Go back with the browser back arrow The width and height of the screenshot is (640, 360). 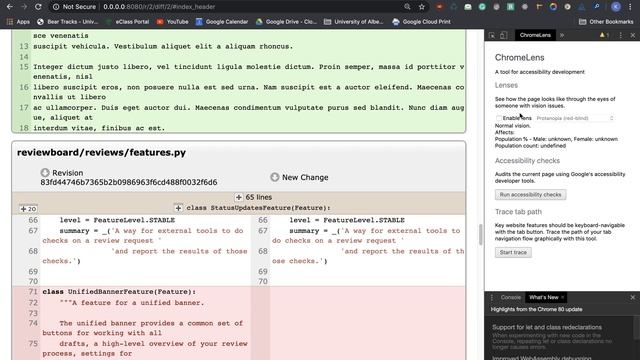(9, 7)
